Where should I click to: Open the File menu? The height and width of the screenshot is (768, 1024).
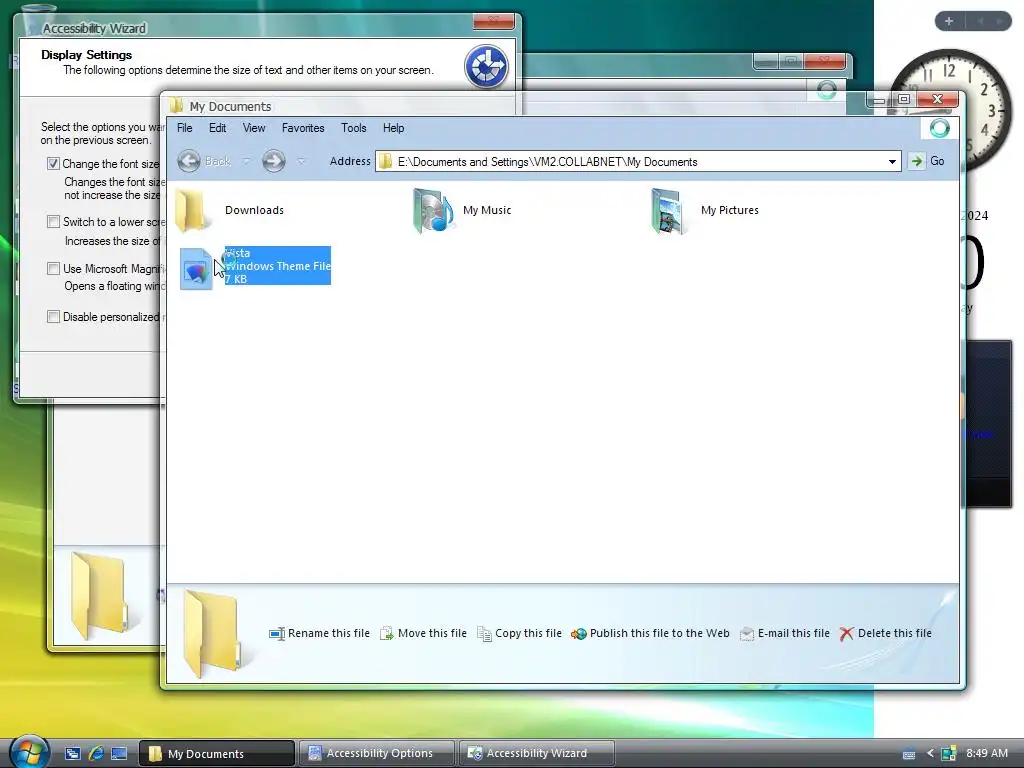185,128
